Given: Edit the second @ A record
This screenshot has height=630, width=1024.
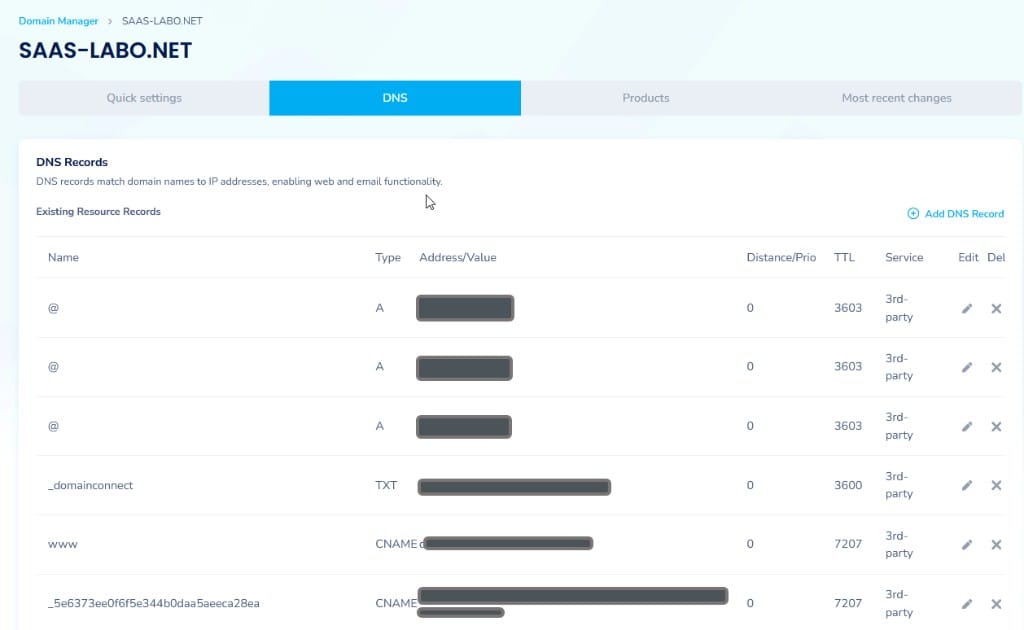Looking at the screenshot, I should point(967,367).
